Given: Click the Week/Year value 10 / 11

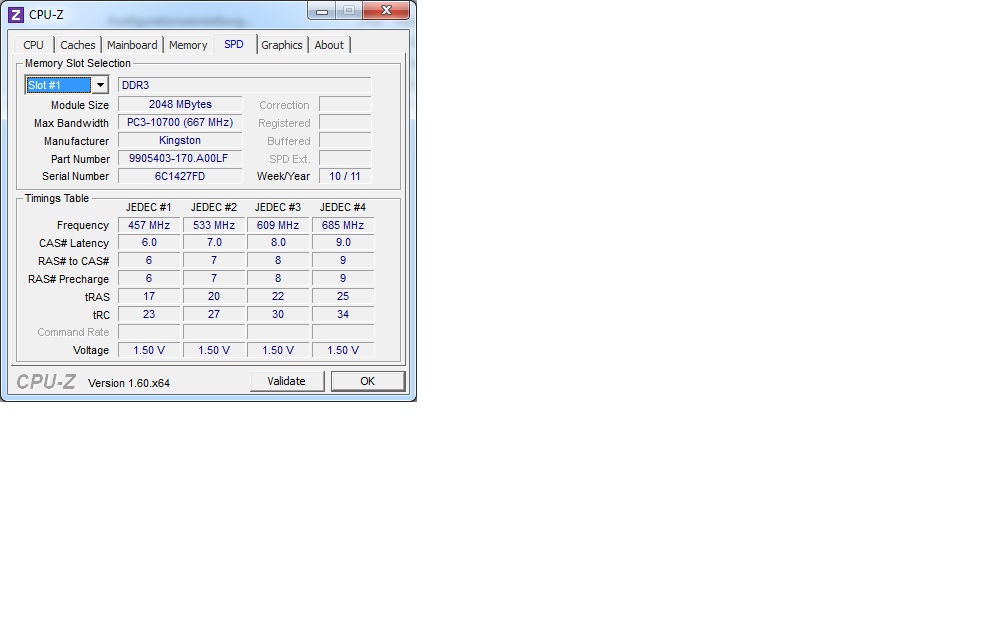Looking at the screenshot, I should pos(345,176).
